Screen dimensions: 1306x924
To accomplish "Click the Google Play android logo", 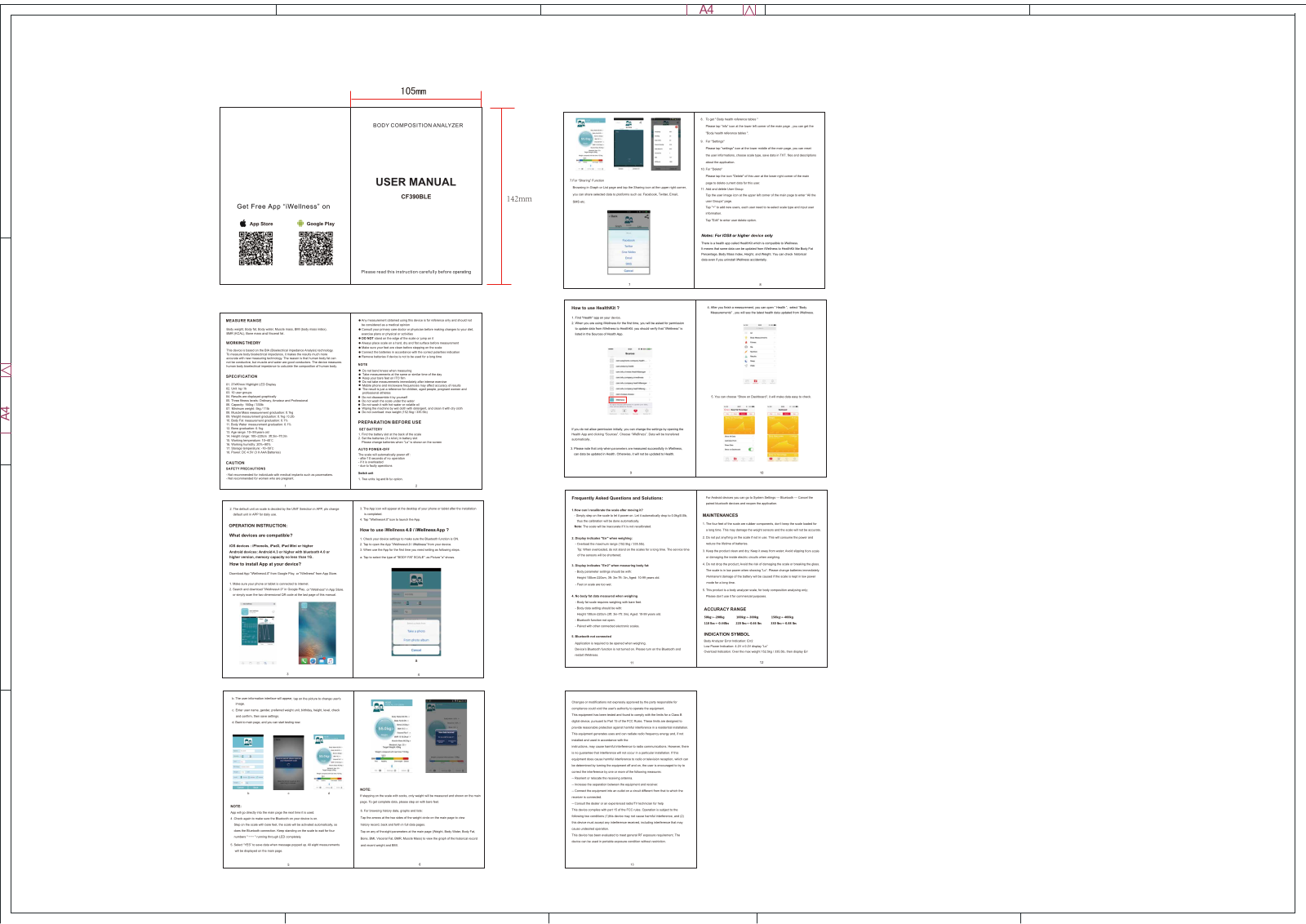I will coord(300,223).
